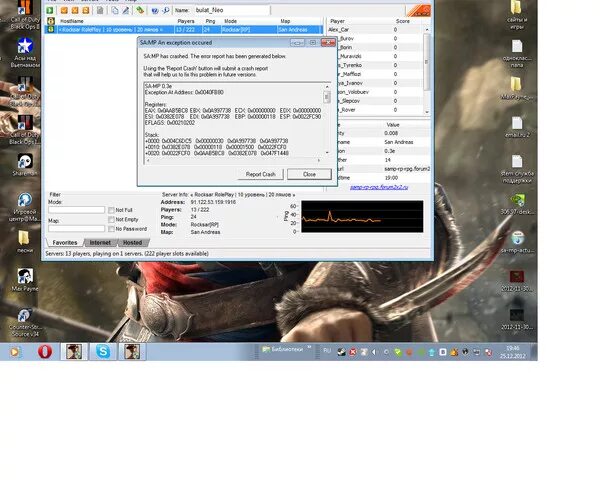Click the green Connect play icon in toolbar
The height and width of the screenshot is (480, 600).
coord(50,10)
